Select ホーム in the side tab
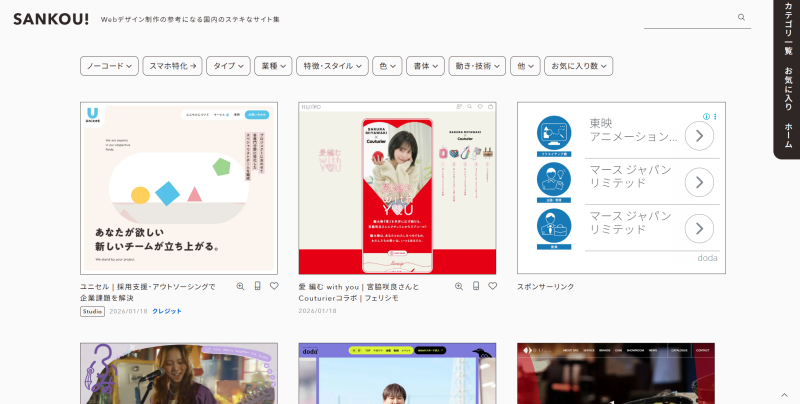This screenshot has width=800, height=404. tap(787, 135)
